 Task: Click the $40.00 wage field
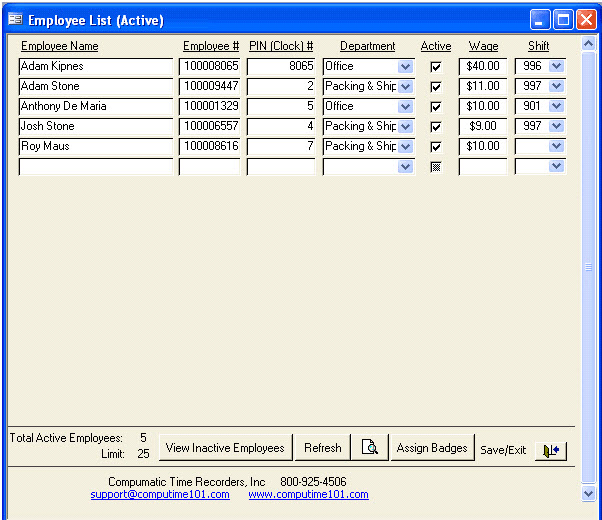483,66
